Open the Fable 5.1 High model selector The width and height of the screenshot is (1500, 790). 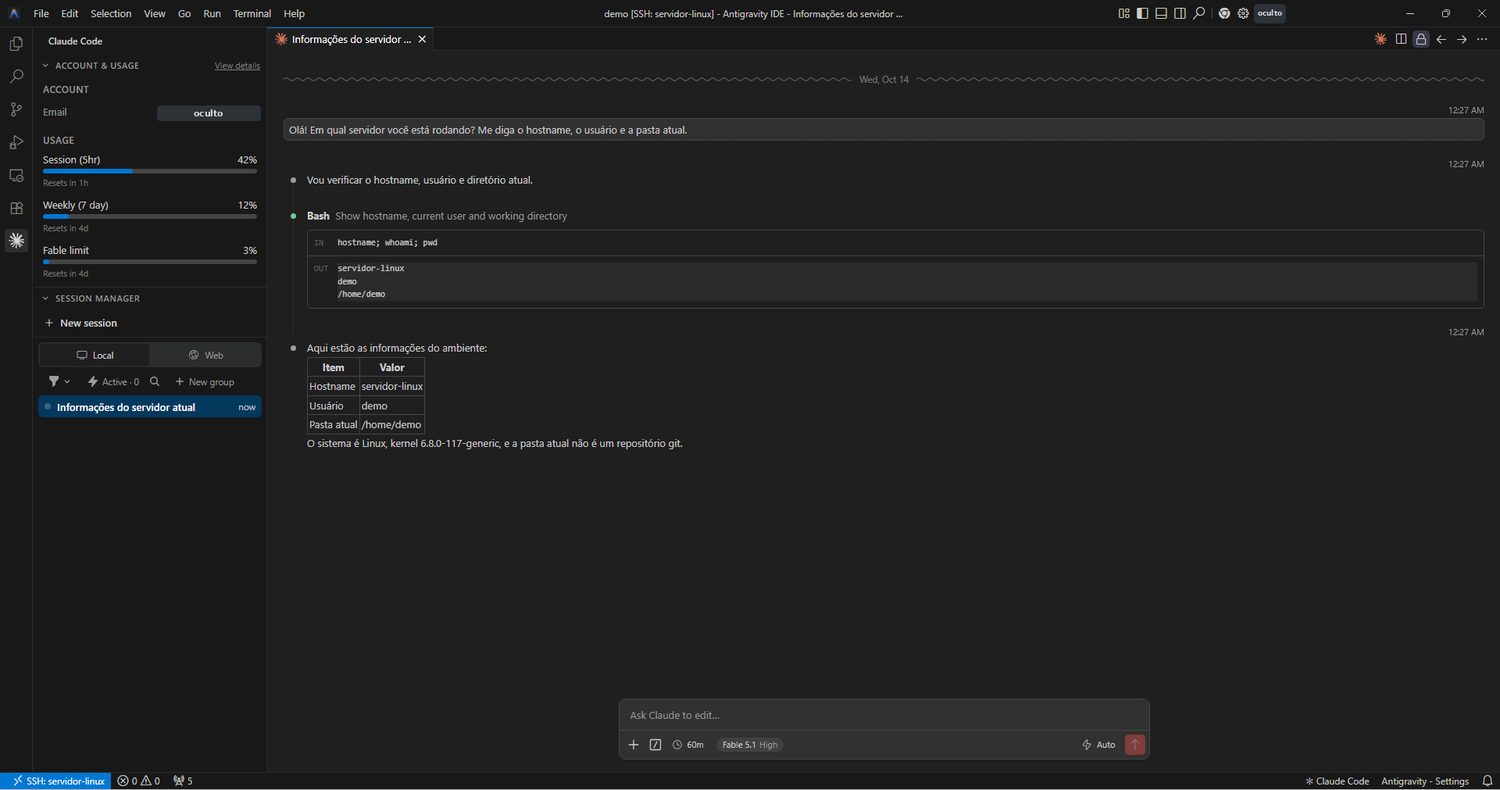click(x=750, y=745)
